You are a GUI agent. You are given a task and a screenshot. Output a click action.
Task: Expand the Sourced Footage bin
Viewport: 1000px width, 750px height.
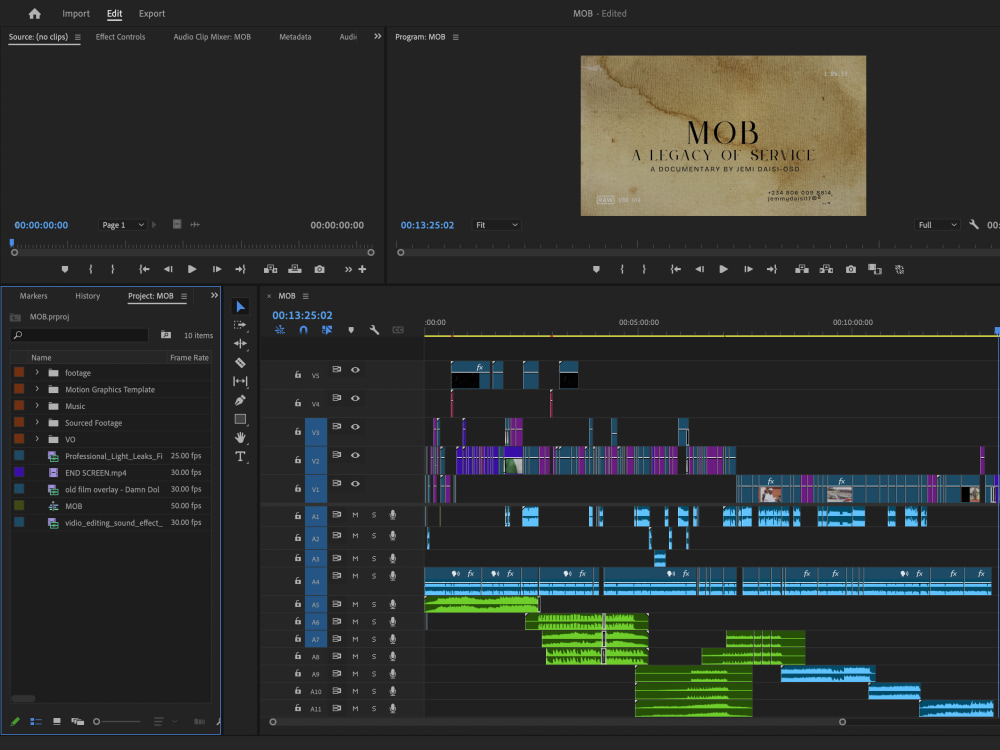(37, 422)
